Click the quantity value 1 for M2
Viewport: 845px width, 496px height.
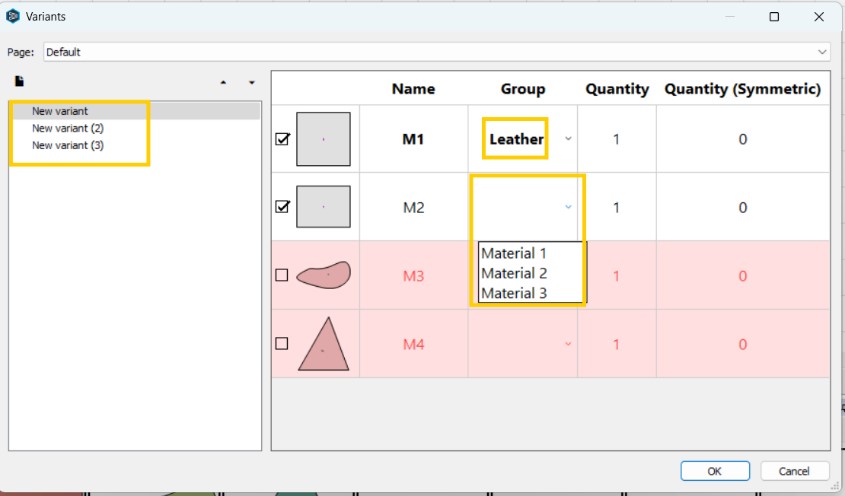tap(616, 208)
